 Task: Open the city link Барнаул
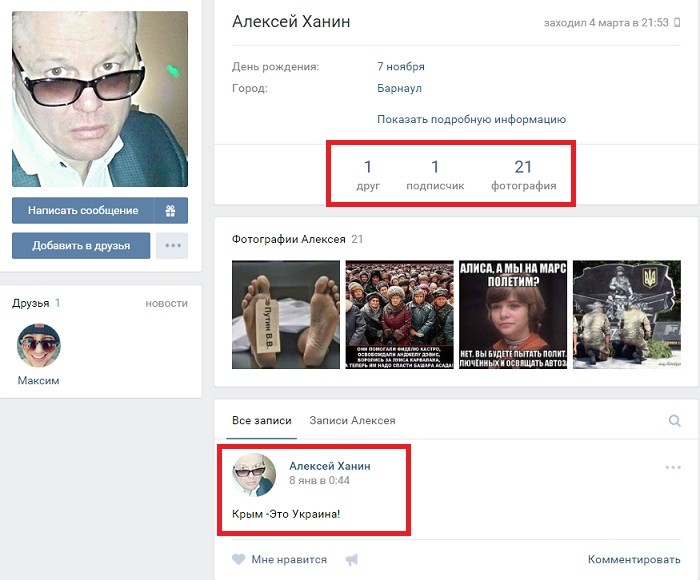coord(399,88)
